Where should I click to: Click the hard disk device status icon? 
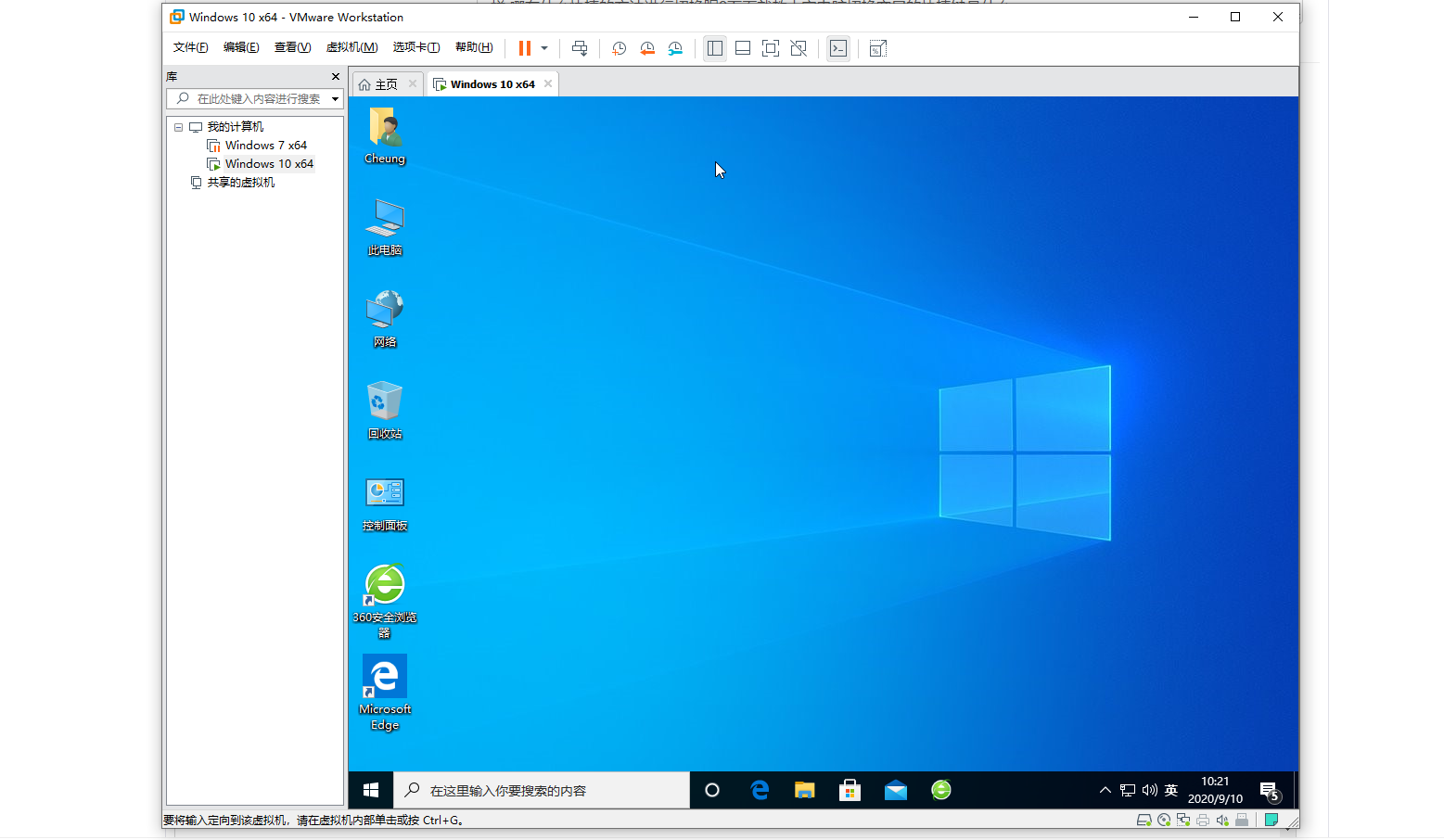[x=1144, y=820]
